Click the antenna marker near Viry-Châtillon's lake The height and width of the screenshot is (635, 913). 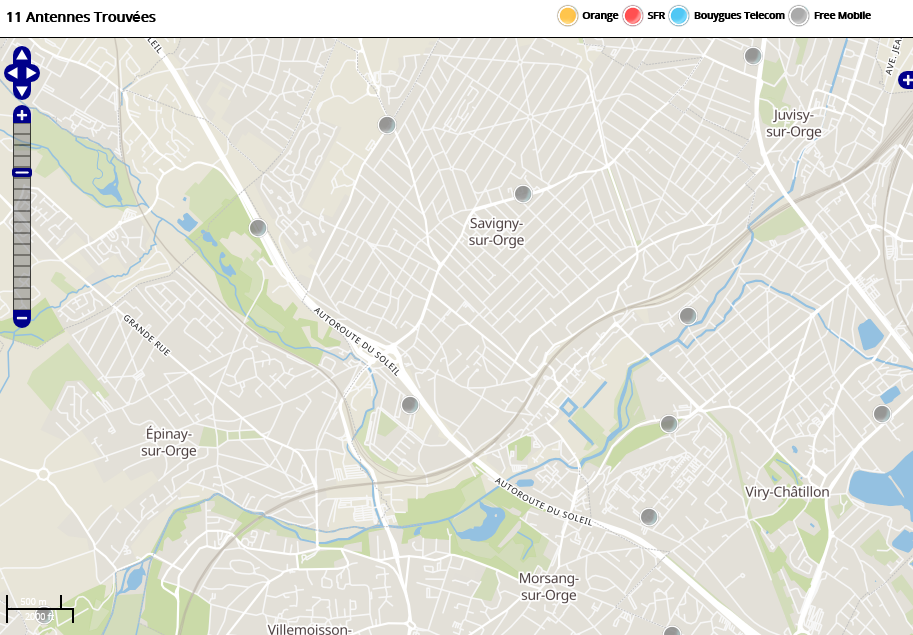pos(881,414)
